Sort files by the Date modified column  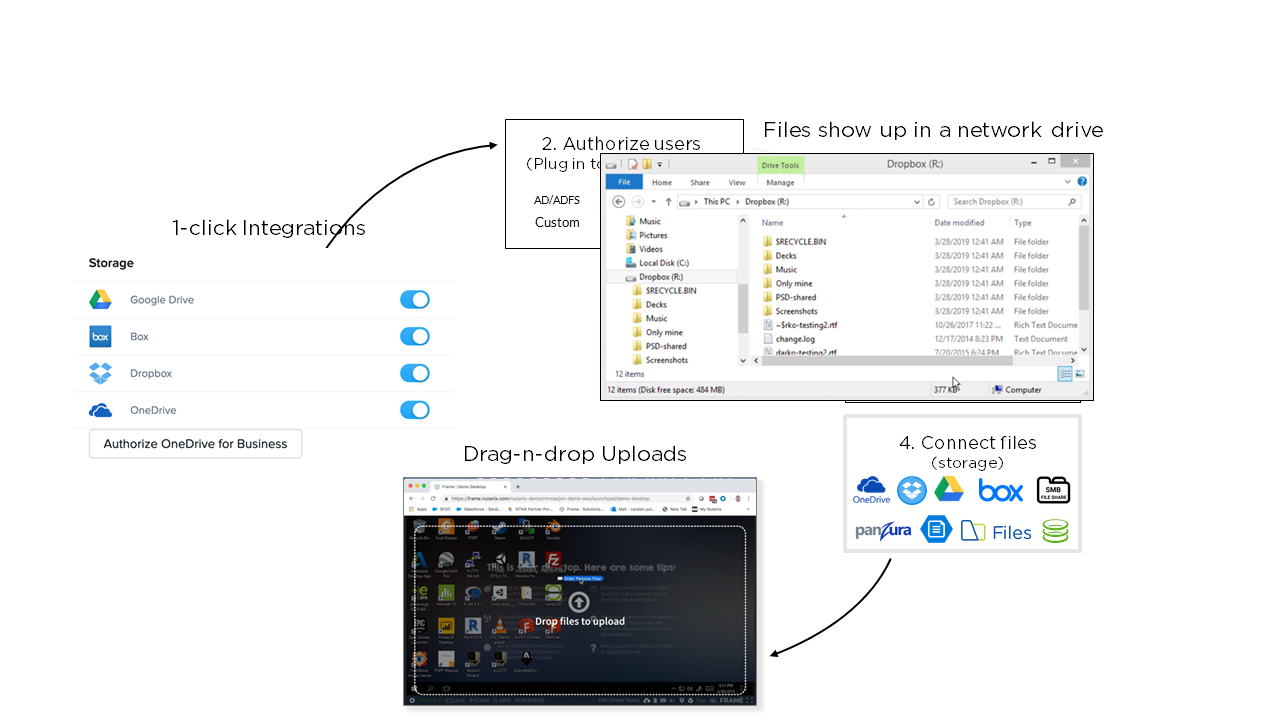click(x=959, y=223)
